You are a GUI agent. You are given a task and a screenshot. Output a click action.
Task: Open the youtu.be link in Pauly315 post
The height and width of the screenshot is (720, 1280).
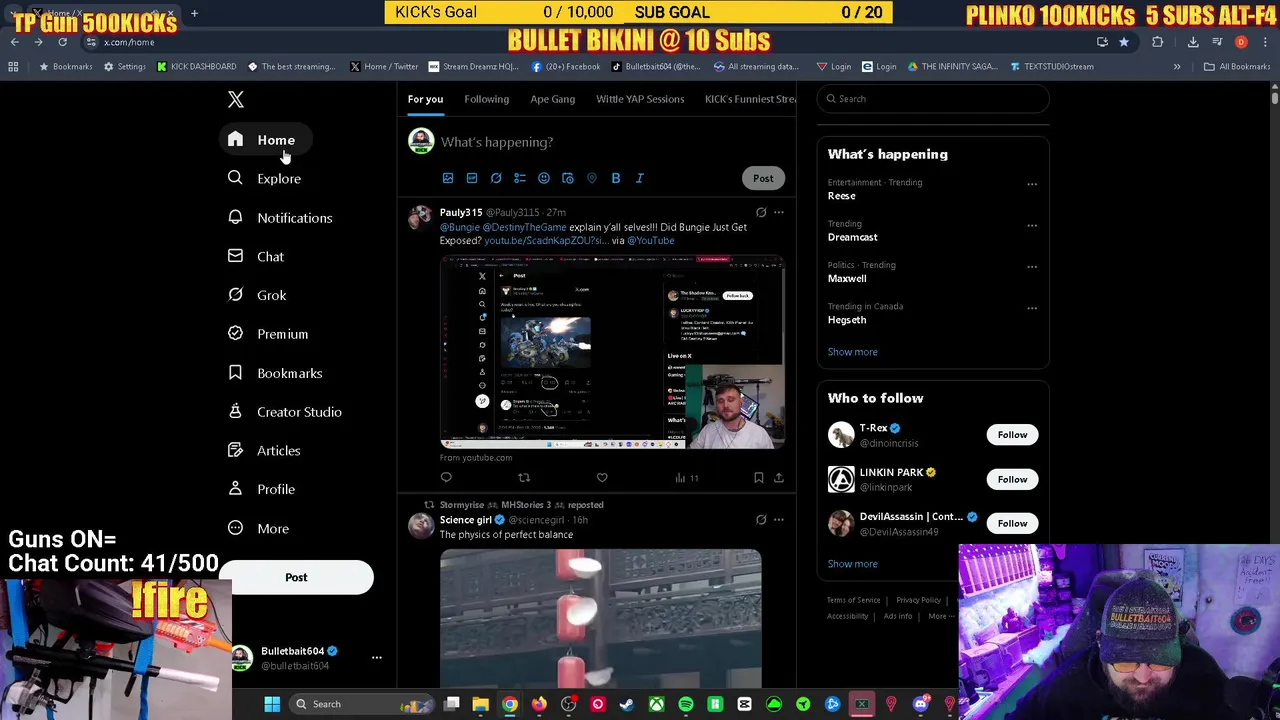[546, 241]
